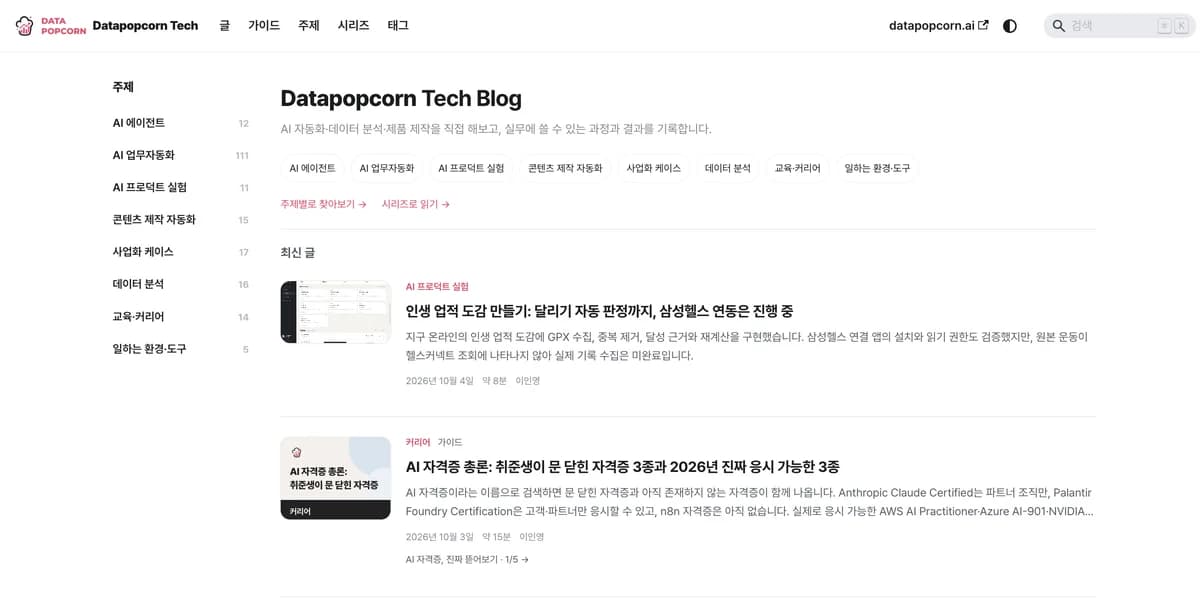Click the date text 2026년 10월 4일
This screenshot has height=600, width=1200.
point(440,381)
